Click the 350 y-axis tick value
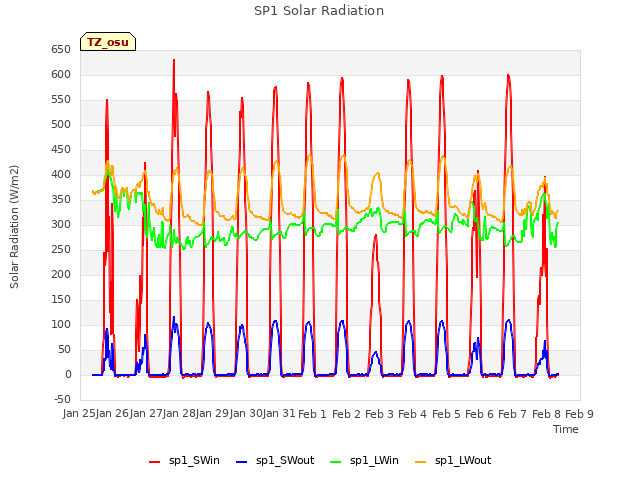 click(x=61, y=200)
